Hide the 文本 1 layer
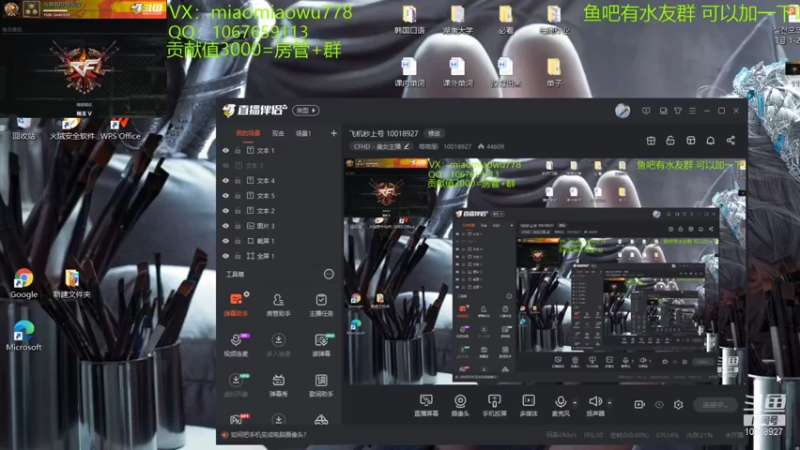Screen dimensions: 800x450 [x=226, y=151]
